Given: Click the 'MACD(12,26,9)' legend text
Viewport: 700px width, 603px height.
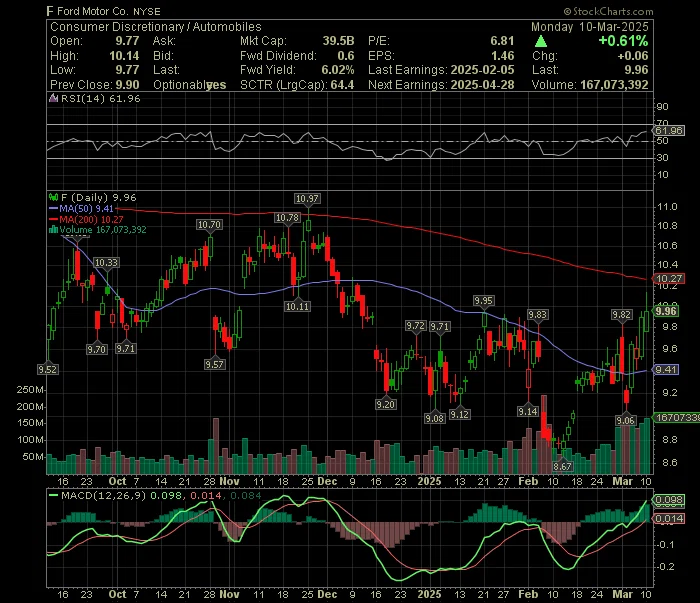Looking at the screenshot, I should point(103,496).
